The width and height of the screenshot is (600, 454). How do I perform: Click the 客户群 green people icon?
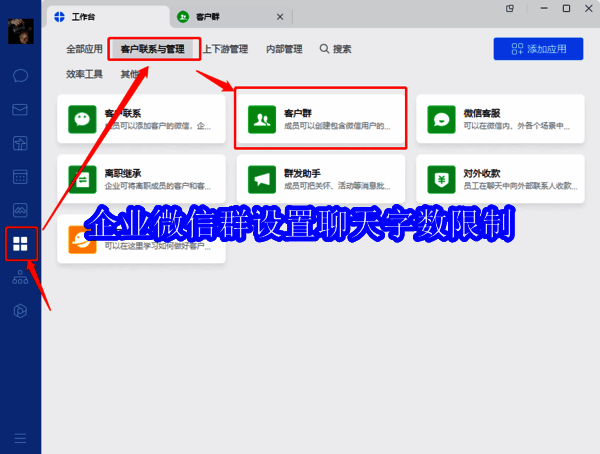(x=262, y=119)
